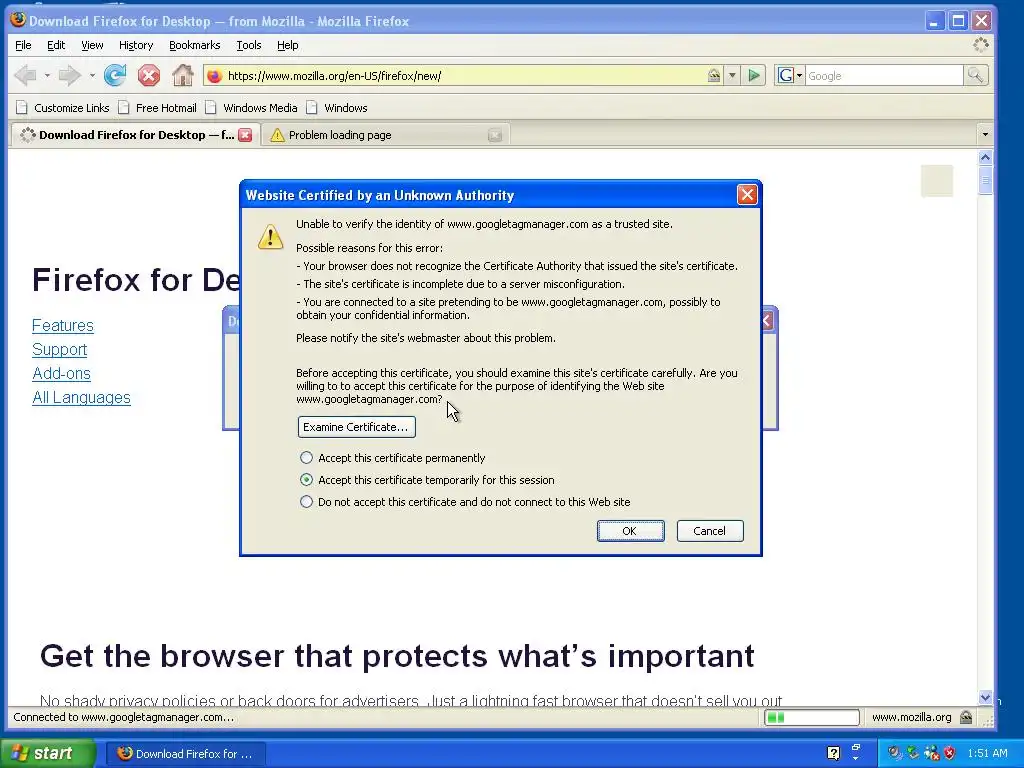Click the red security shield tray icon

pyautogui.click(x=950, y=753)
